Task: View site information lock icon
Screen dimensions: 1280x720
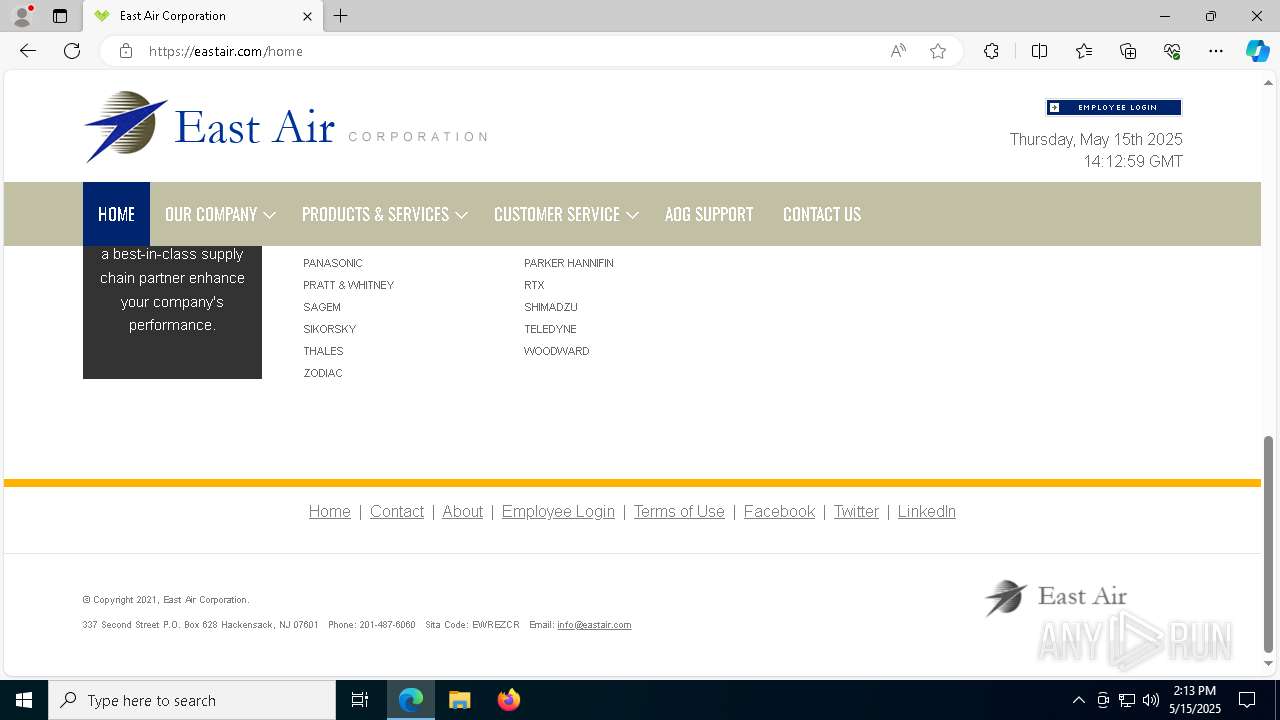Action: click(x=125, y=51)
